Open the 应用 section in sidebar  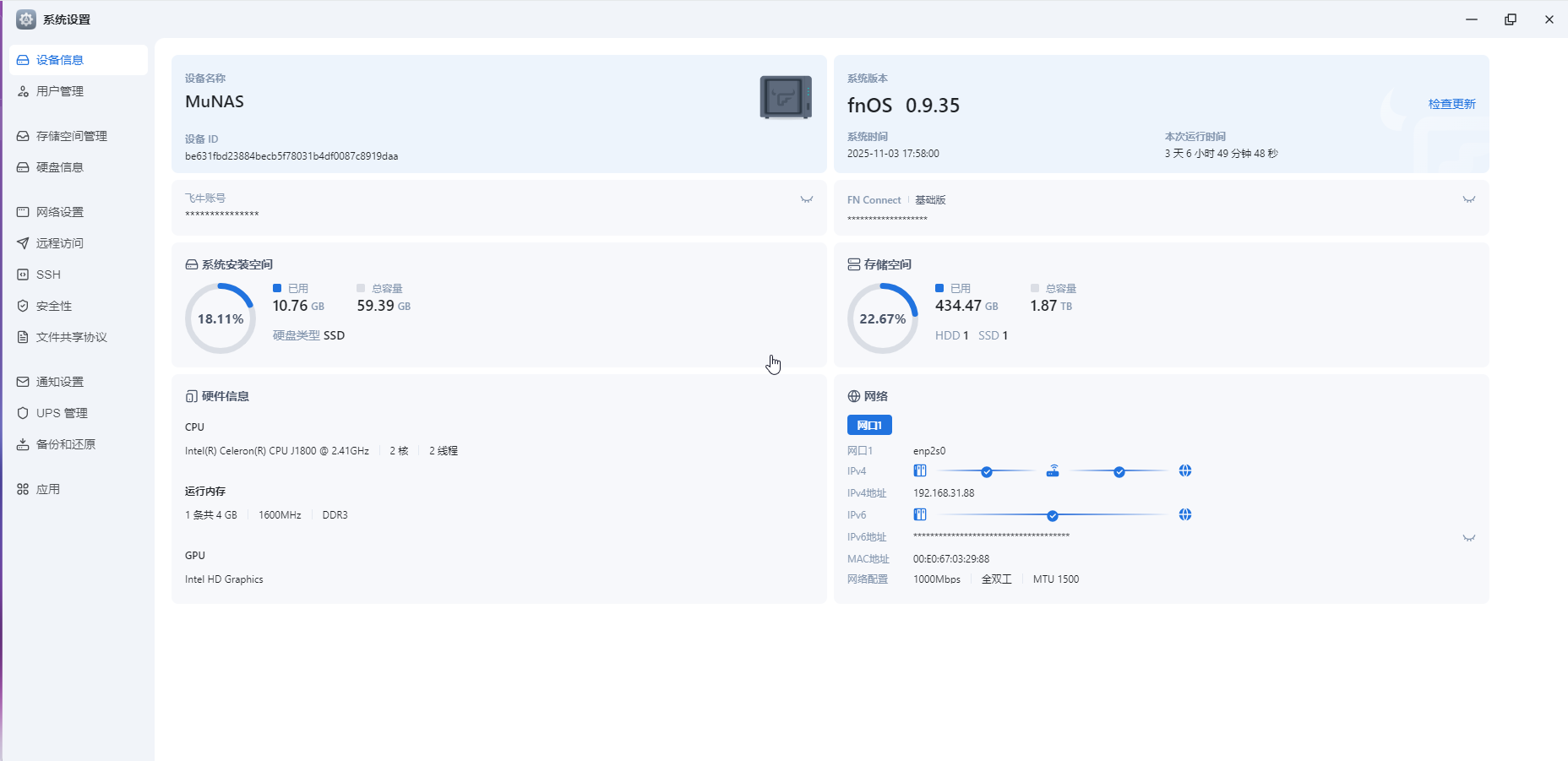point(47,489)
